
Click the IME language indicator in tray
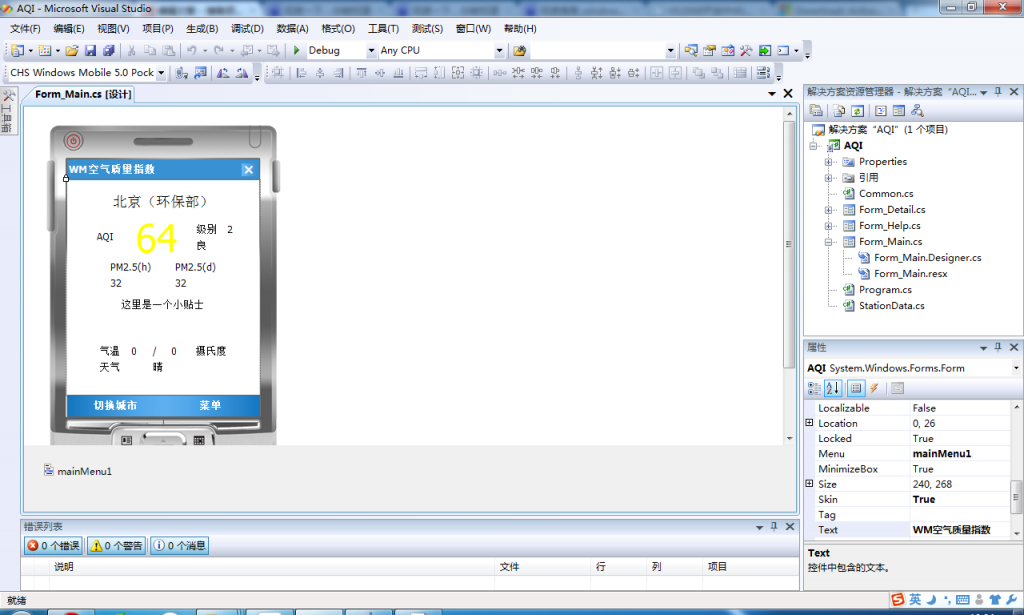click(915, 599)
